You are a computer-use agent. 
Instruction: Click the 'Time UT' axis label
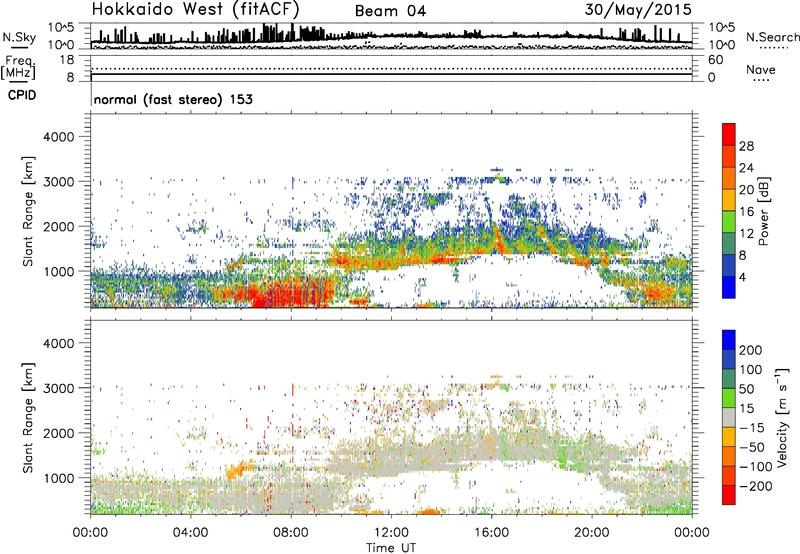coord(391,547)
